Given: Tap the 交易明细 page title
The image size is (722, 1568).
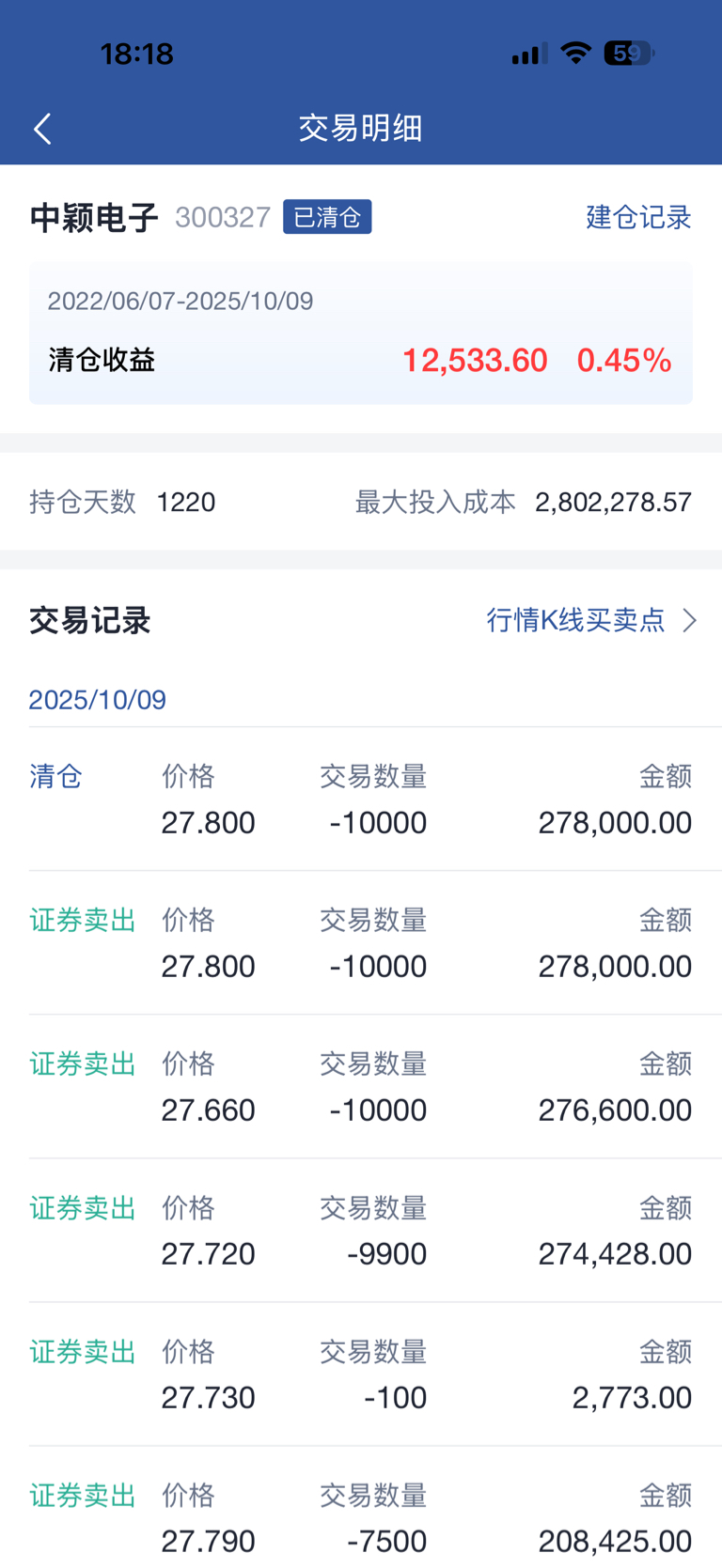Looking at the screenshot, I should 361,128.
